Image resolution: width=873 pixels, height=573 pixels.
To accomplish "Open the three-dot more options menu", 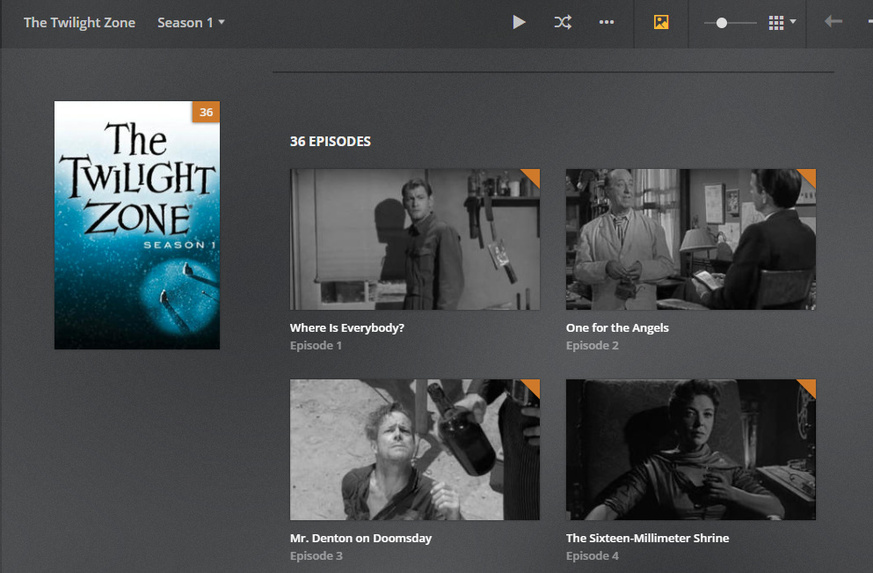I will coord(606,22).
